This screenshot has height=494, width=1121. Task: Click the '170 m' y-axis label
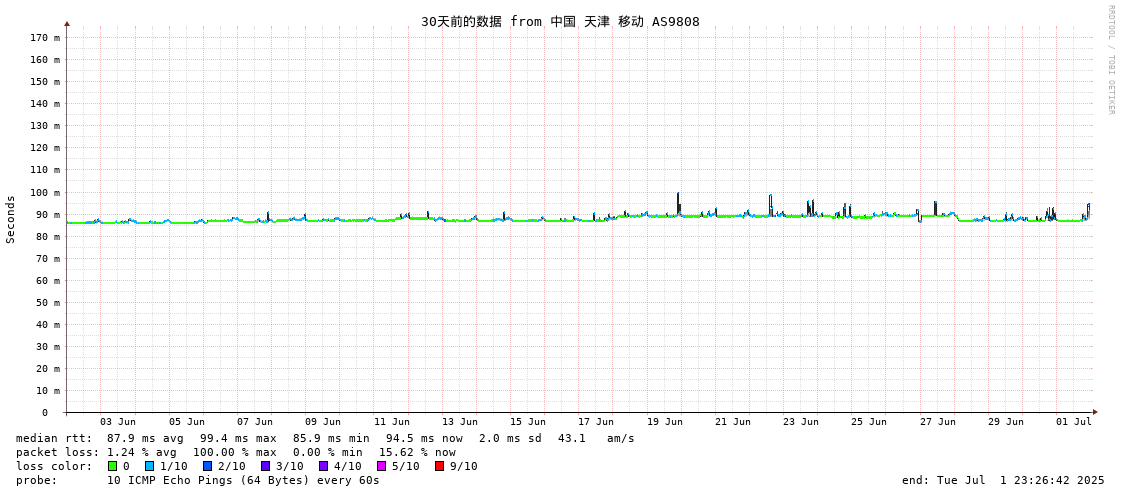(x=44, y=37)
